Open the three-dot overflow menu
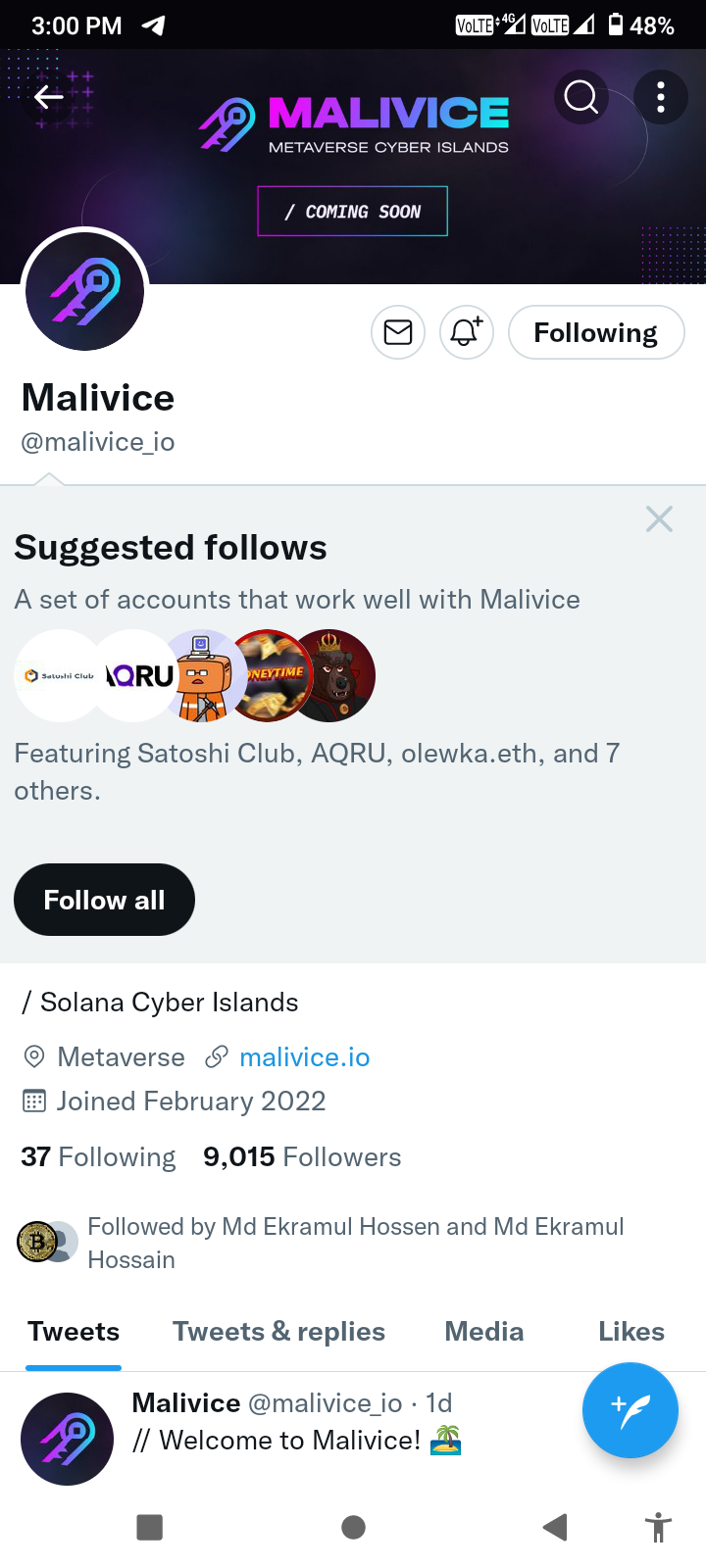Image resolution: width=706 pixels, height=1568 pixels. tap(660, 96)
